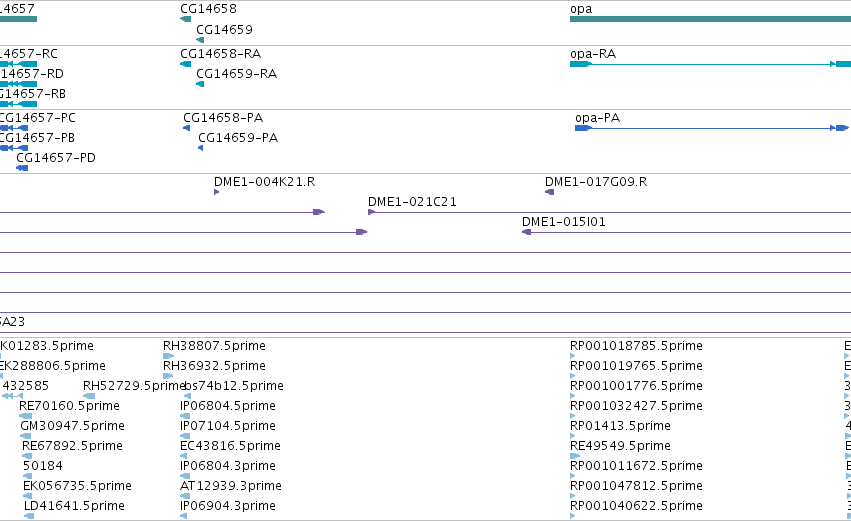The image size is (851, 521).
Task: Open EST LD41641.5prime
Action: click(74, 506)
